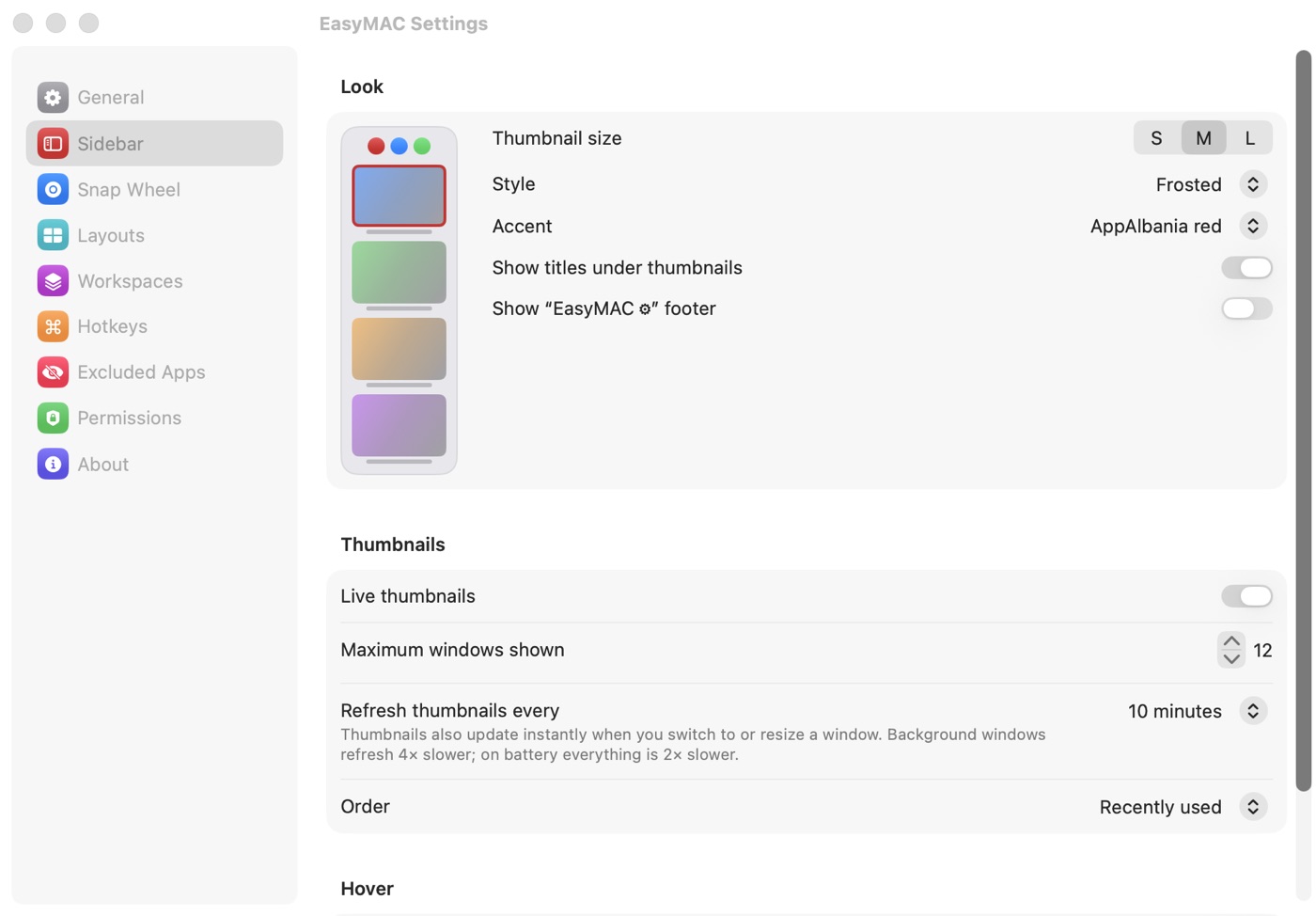Click the green Permissions shield icon
Viewport: 1316px width, 916px height.
[x=53, y=418]
